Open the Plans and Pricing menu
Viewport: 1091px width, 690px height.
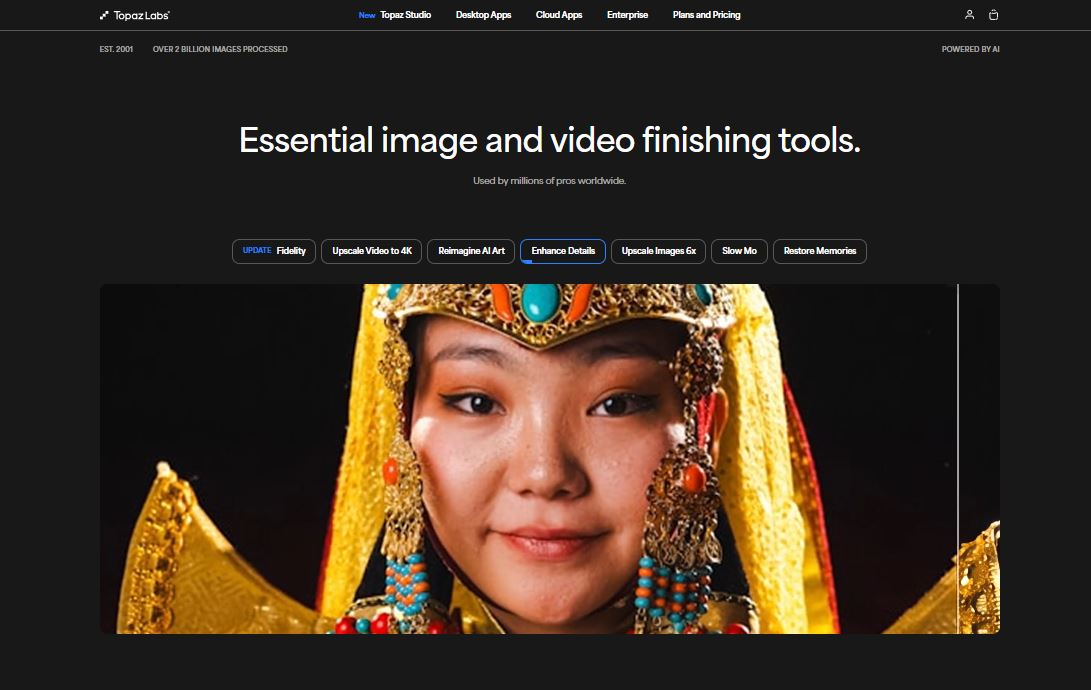(x=706, y=15)
